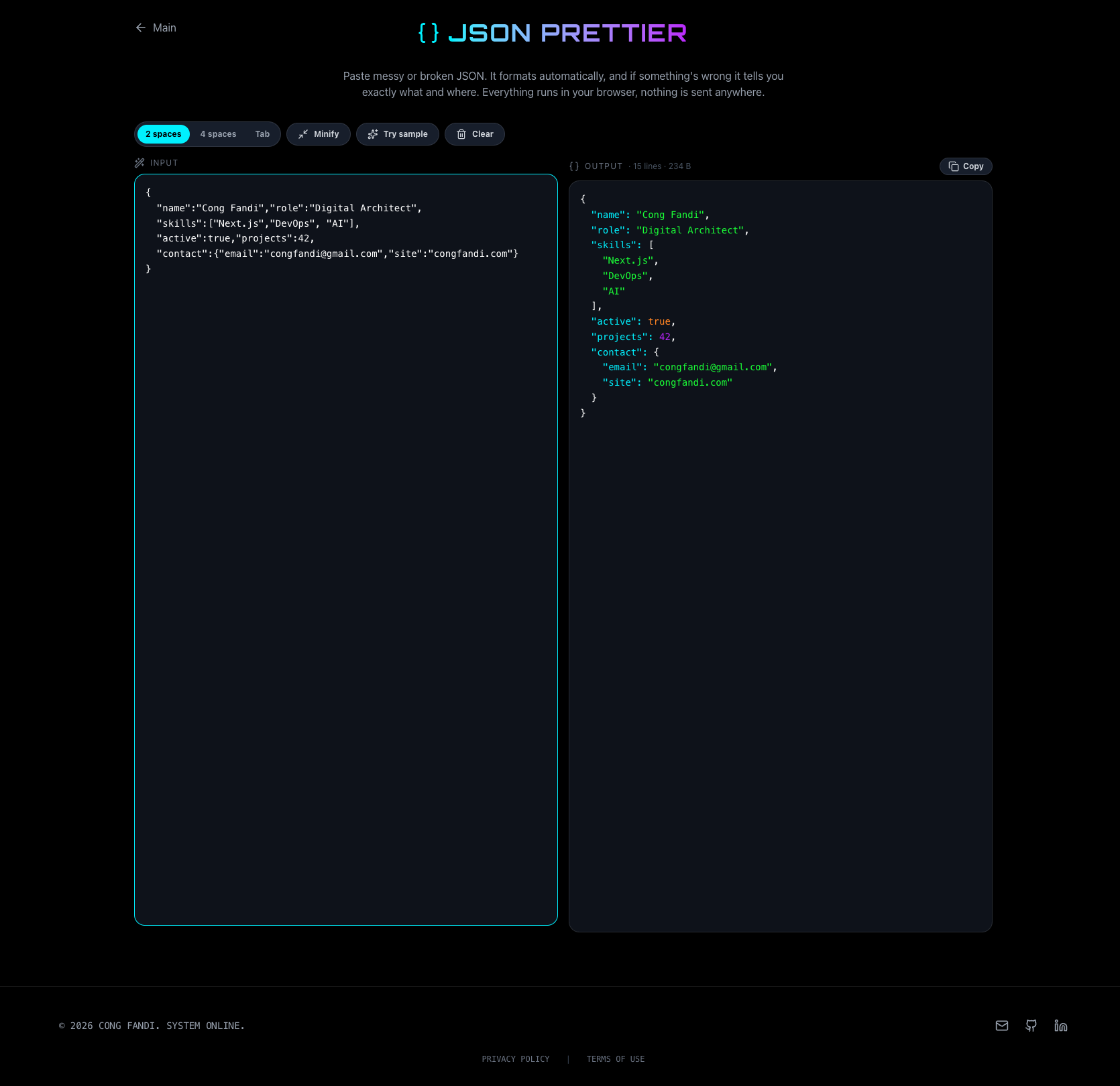Choose Tab indentation
1120x1086 pixels.
pos(262,134)
